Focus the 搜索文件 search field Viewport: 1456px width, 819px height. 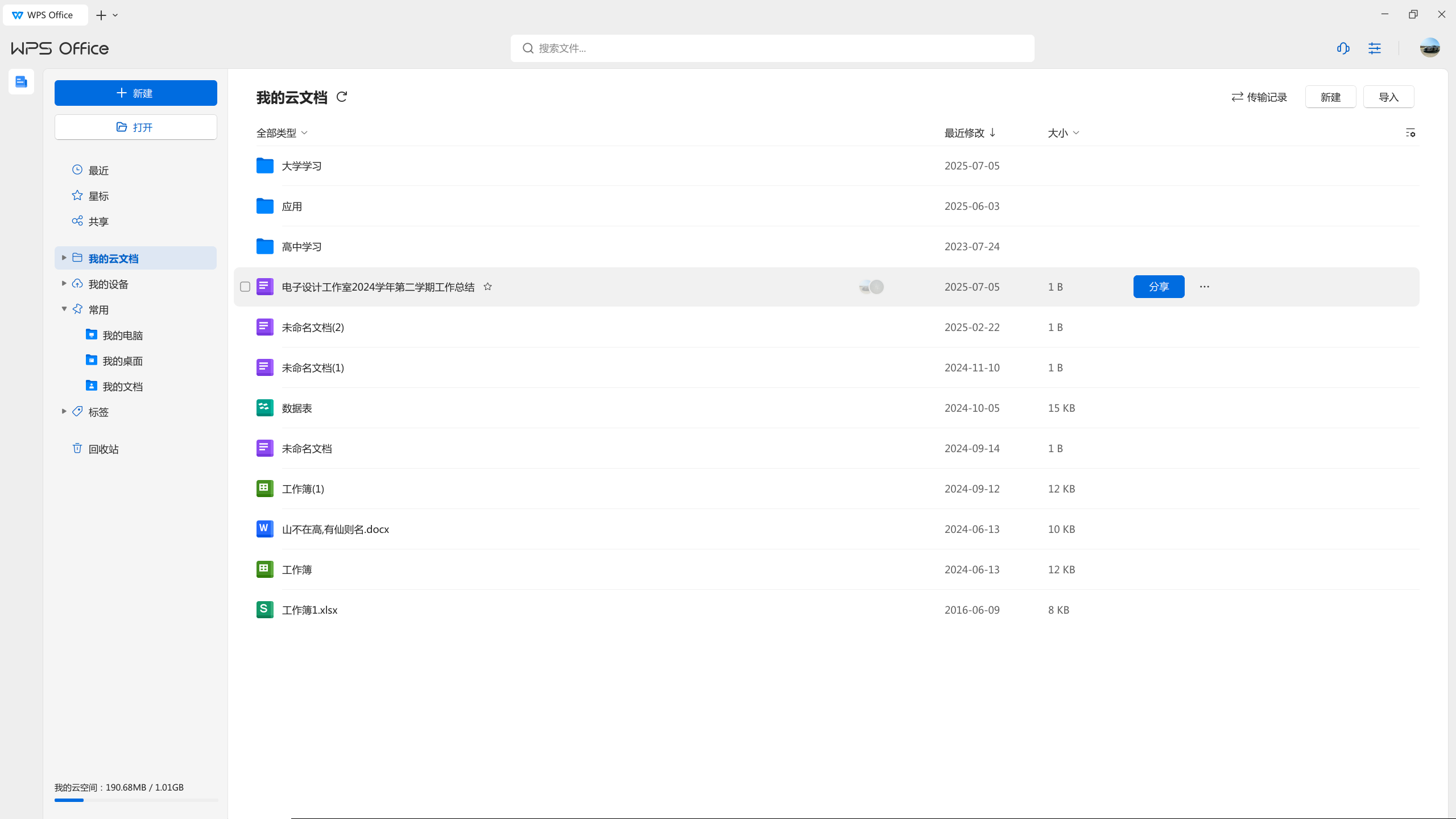click(772, 48)
